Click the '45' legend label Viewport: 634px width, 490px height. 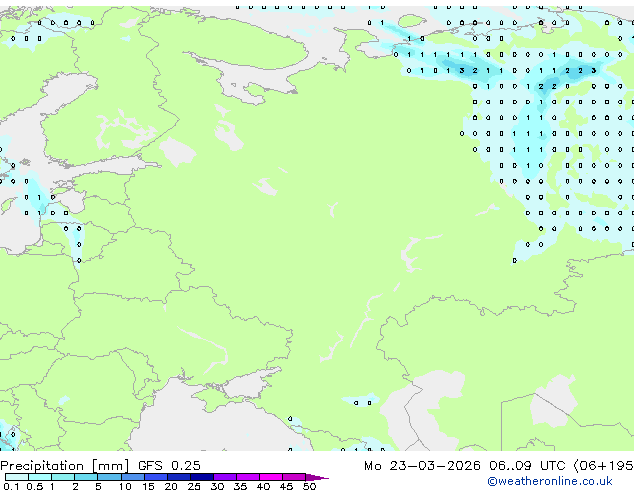286,486
